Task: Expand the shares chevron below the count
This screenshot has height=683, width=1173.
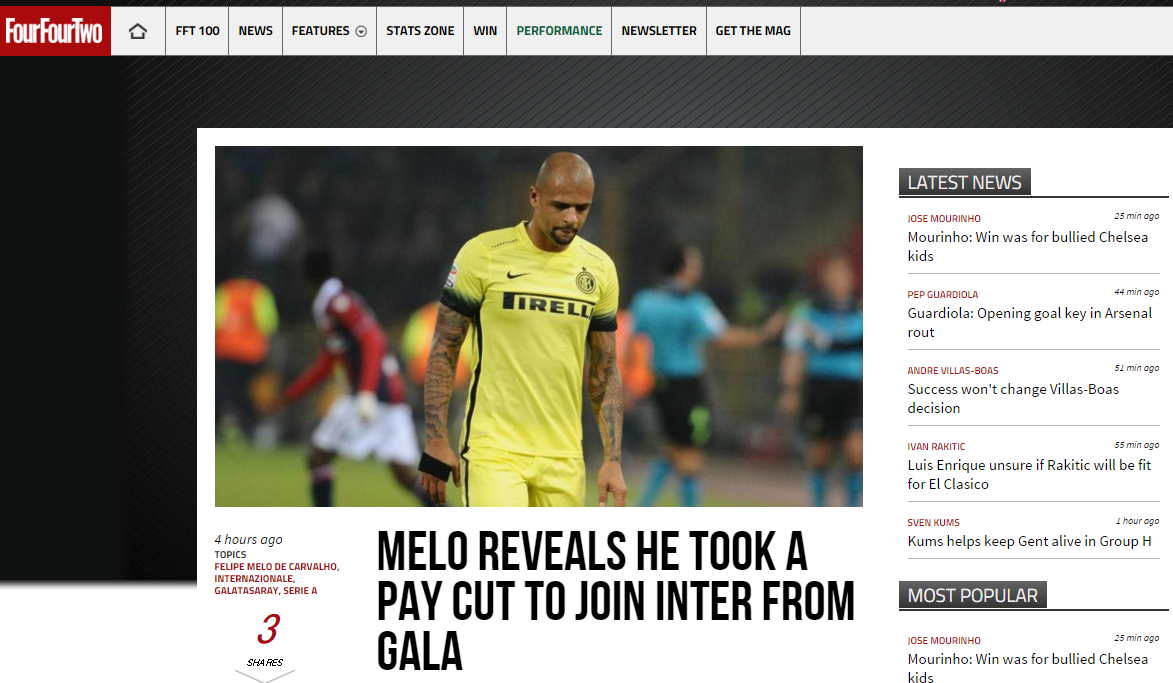Action: point(265,676)
